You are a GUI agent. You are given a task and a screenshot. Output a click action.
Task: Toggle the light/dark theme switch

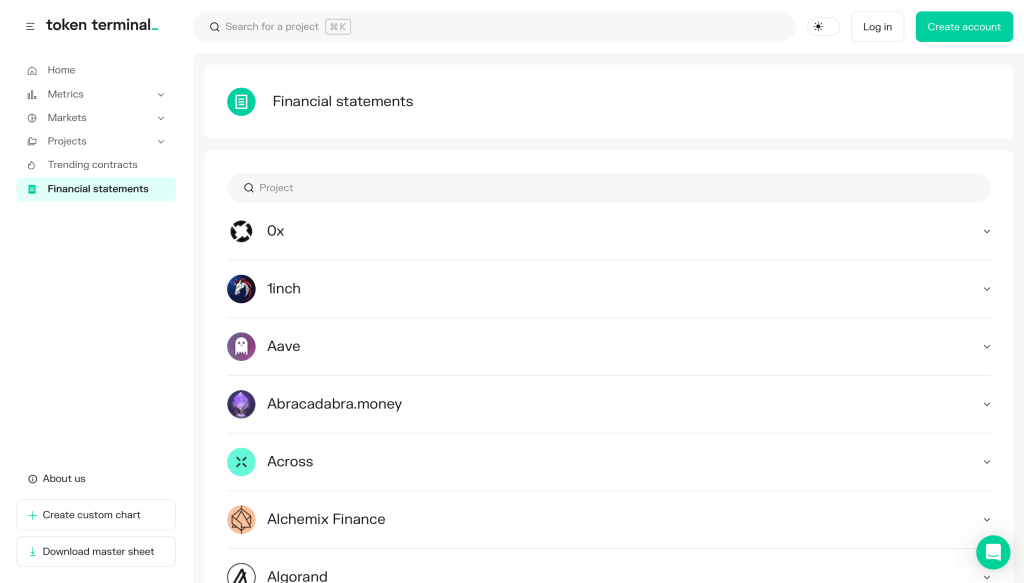[823, 27]
